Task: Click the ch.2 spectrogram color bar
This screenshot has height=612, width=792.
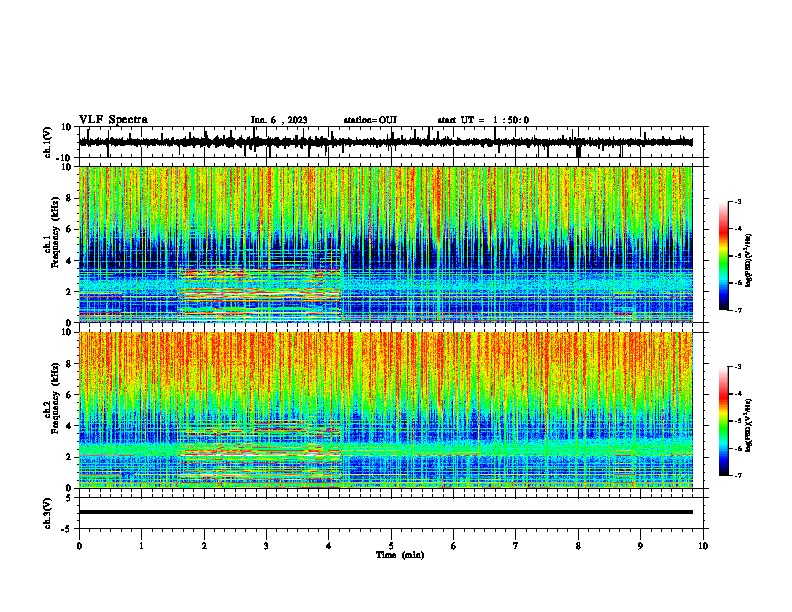Action: tap(724, 421)
